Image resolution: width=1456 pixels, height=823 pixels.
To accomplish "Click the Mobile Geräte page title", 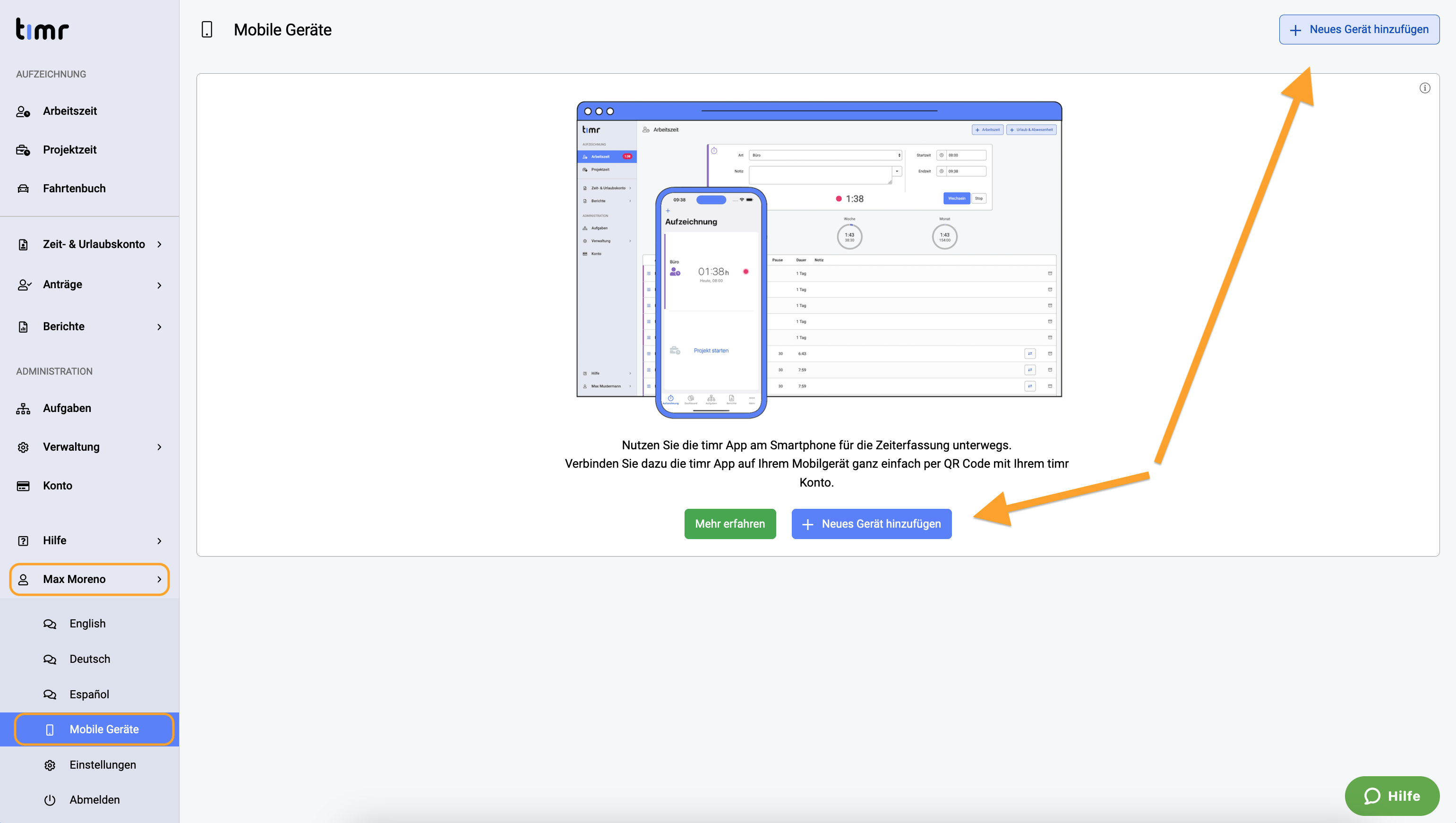I will pos(283,30).
